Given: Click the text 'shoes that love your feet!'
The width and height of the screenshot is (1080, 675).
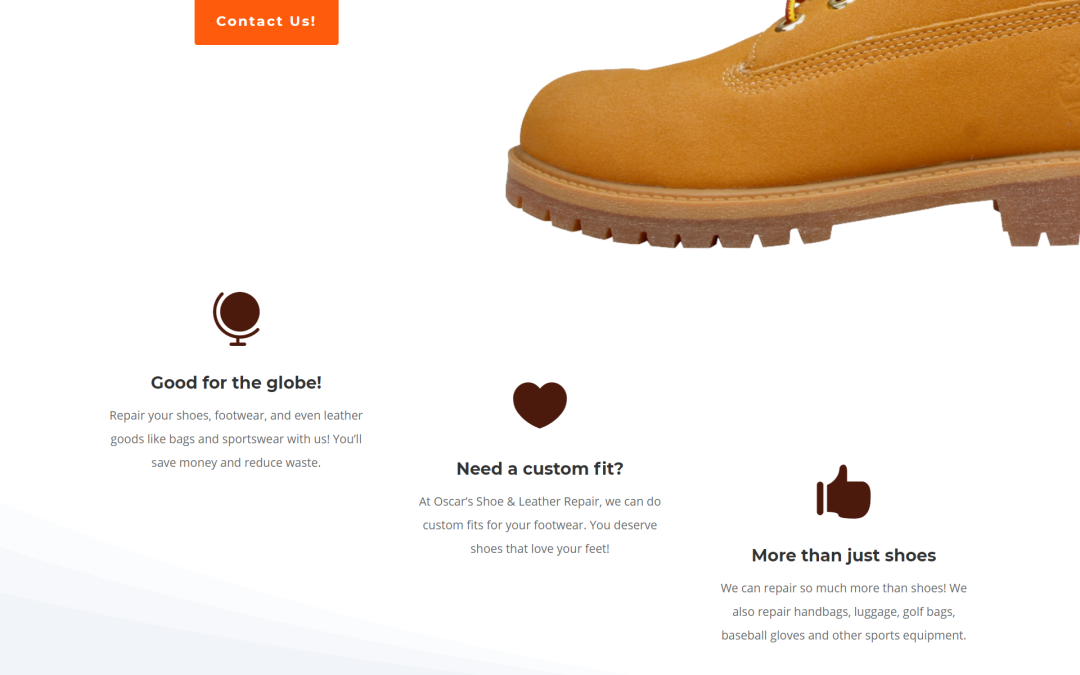Looking at the screenshot, I should (x=540, y=549).
